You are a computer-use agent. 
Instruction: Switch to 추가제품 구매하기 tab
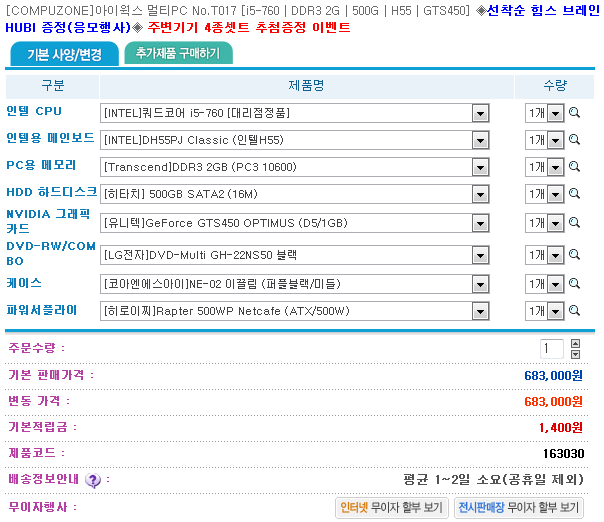178,53
